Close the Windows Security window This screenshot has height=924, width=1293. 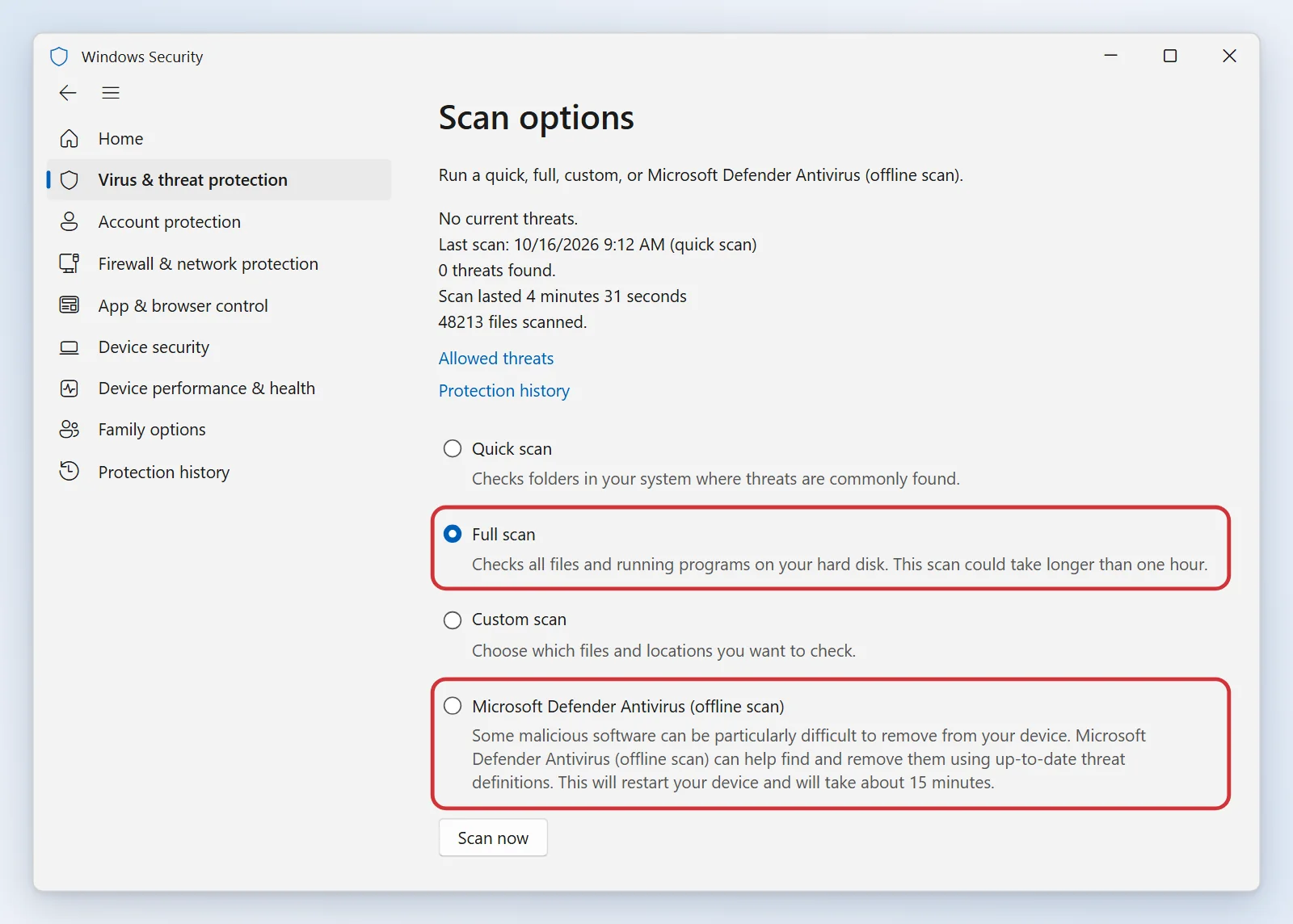(x=1229, y=56)
